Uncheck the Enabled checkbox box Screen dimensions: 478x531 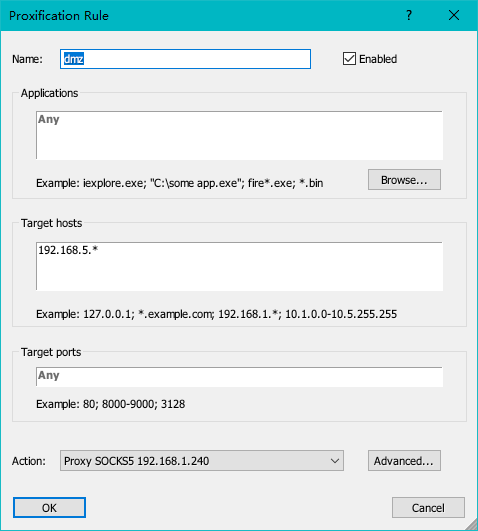pyautogui.click(x=349, y=59)
